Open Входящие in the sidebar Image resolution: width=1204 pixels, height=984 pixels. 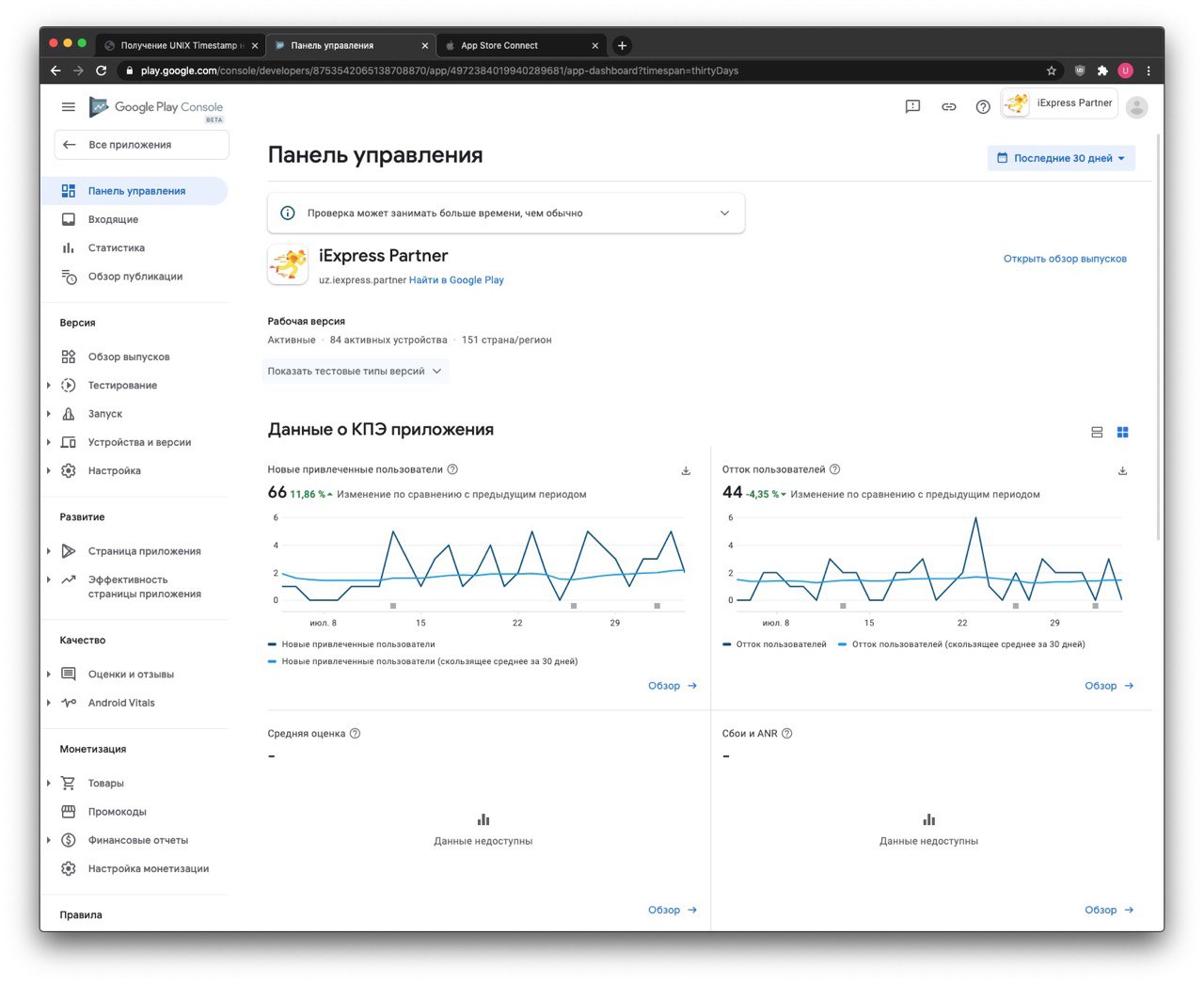[135, 219]
